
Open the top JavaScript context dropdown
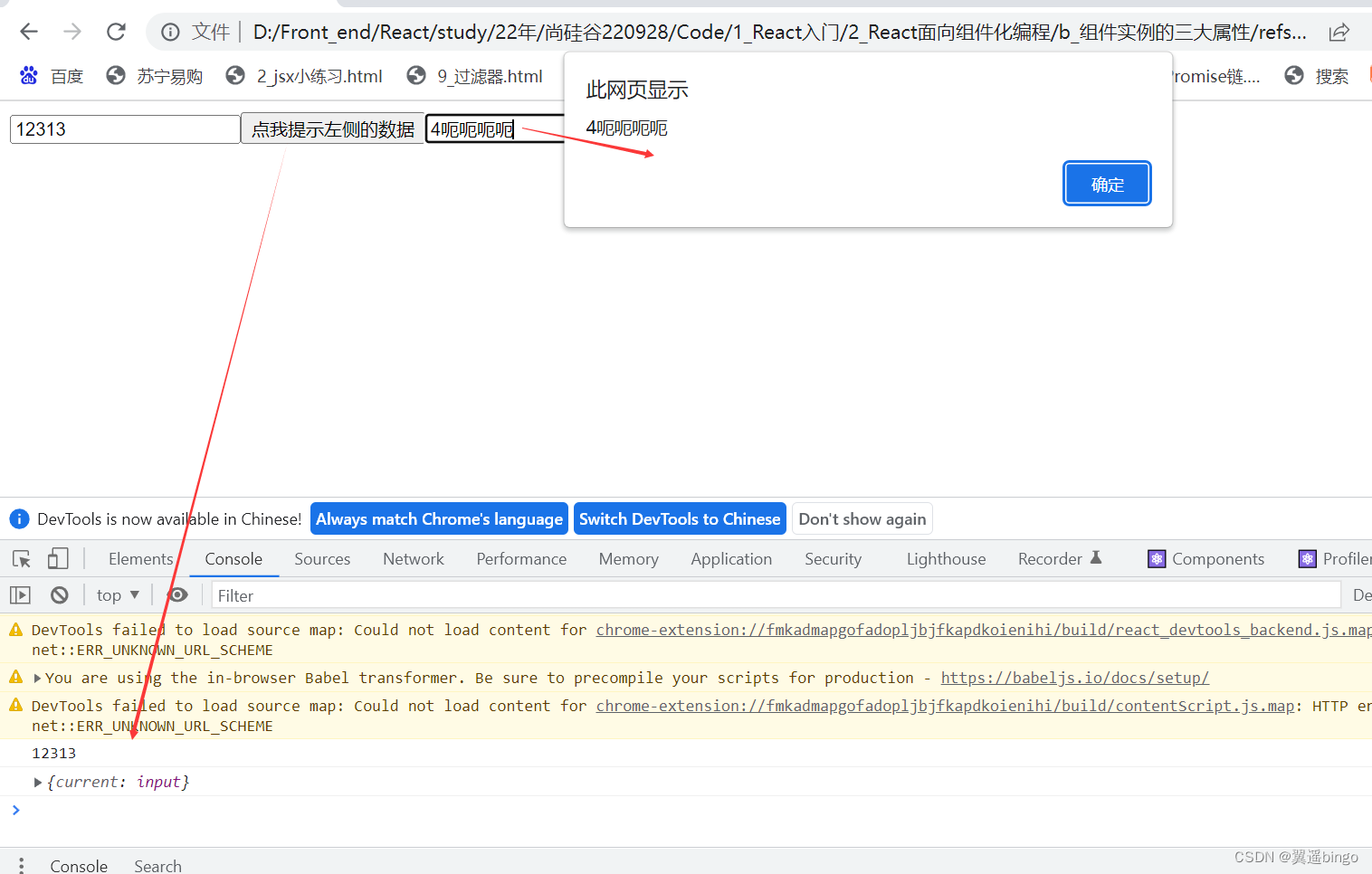pos(118,594)
